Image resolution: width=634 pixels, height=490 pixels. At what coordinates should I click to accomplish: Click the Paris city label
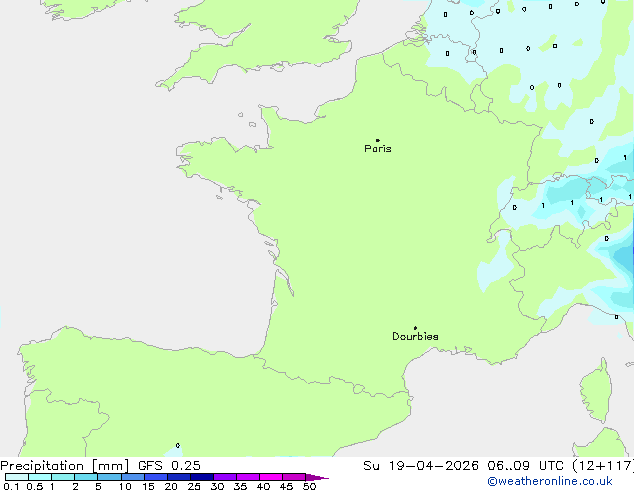[378, 149]
